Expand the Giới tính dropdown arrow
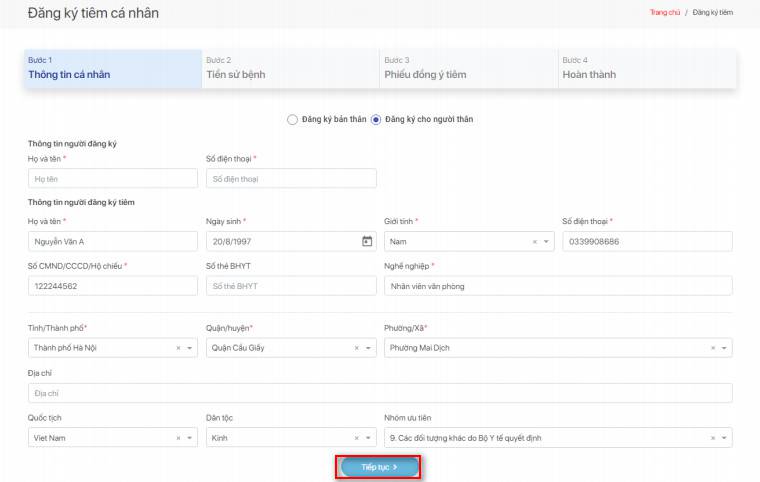The height and width of the screenshot is (482, 760). [x=546, y=241]
